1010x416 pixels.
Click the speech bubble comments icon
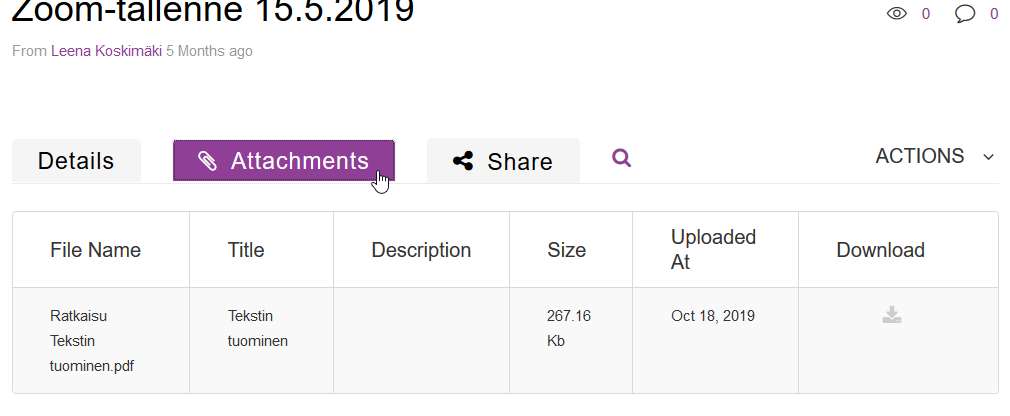[x=965, y=14]
